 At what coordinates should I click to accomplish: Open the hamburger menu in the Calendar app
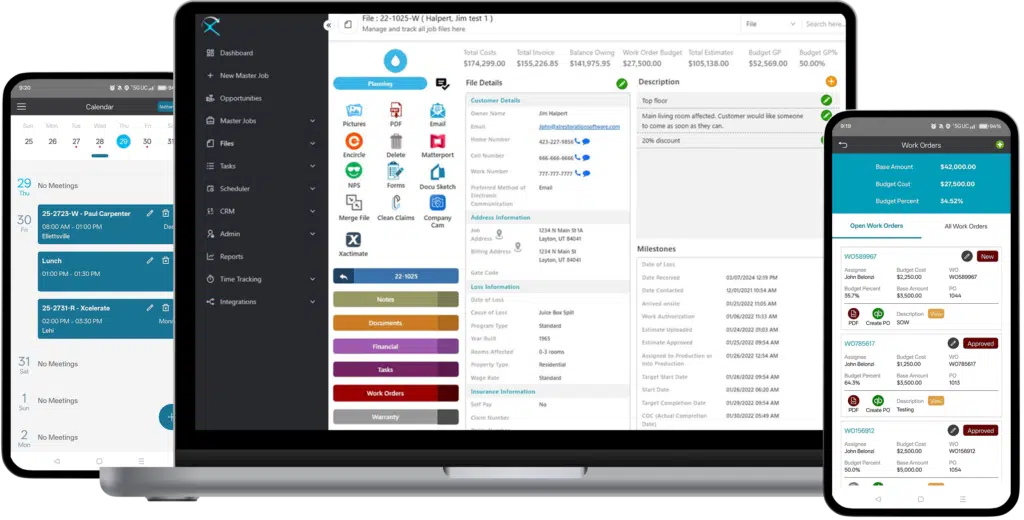click(22, 106)
